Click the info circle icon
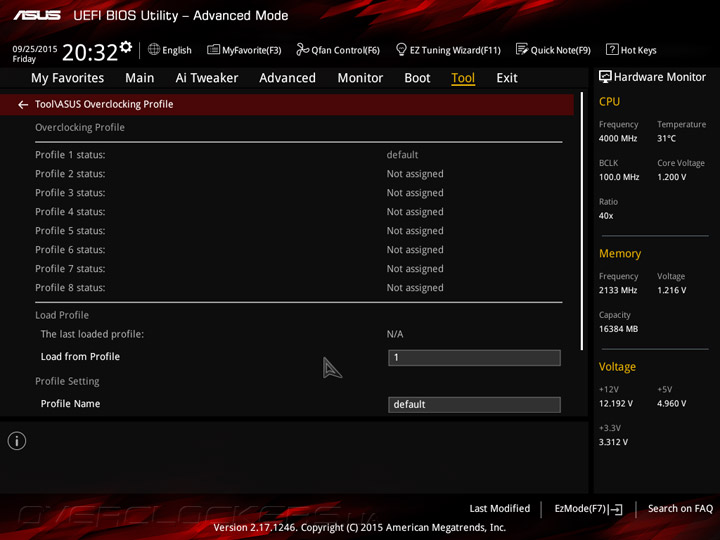Image resolution: width=720 pixels, height=540 pixels. pos(17,441)
